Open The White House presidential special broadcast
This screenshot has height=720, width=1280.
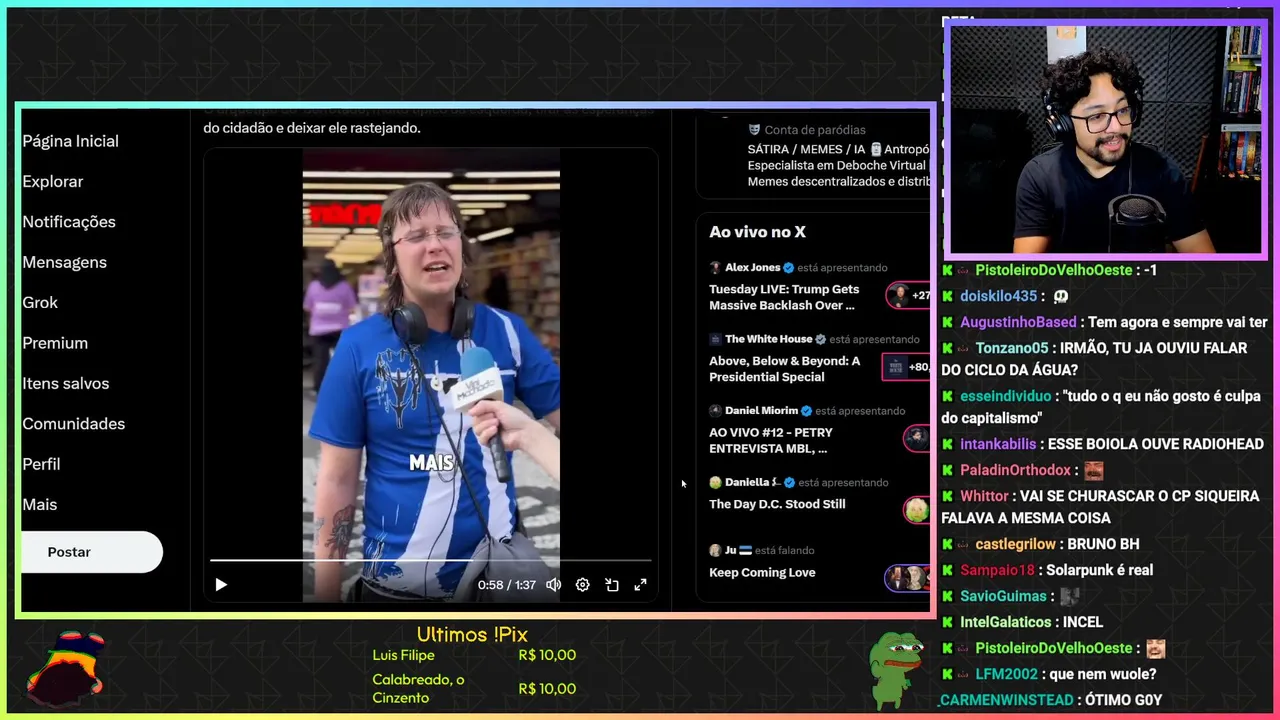coord(785,369)
